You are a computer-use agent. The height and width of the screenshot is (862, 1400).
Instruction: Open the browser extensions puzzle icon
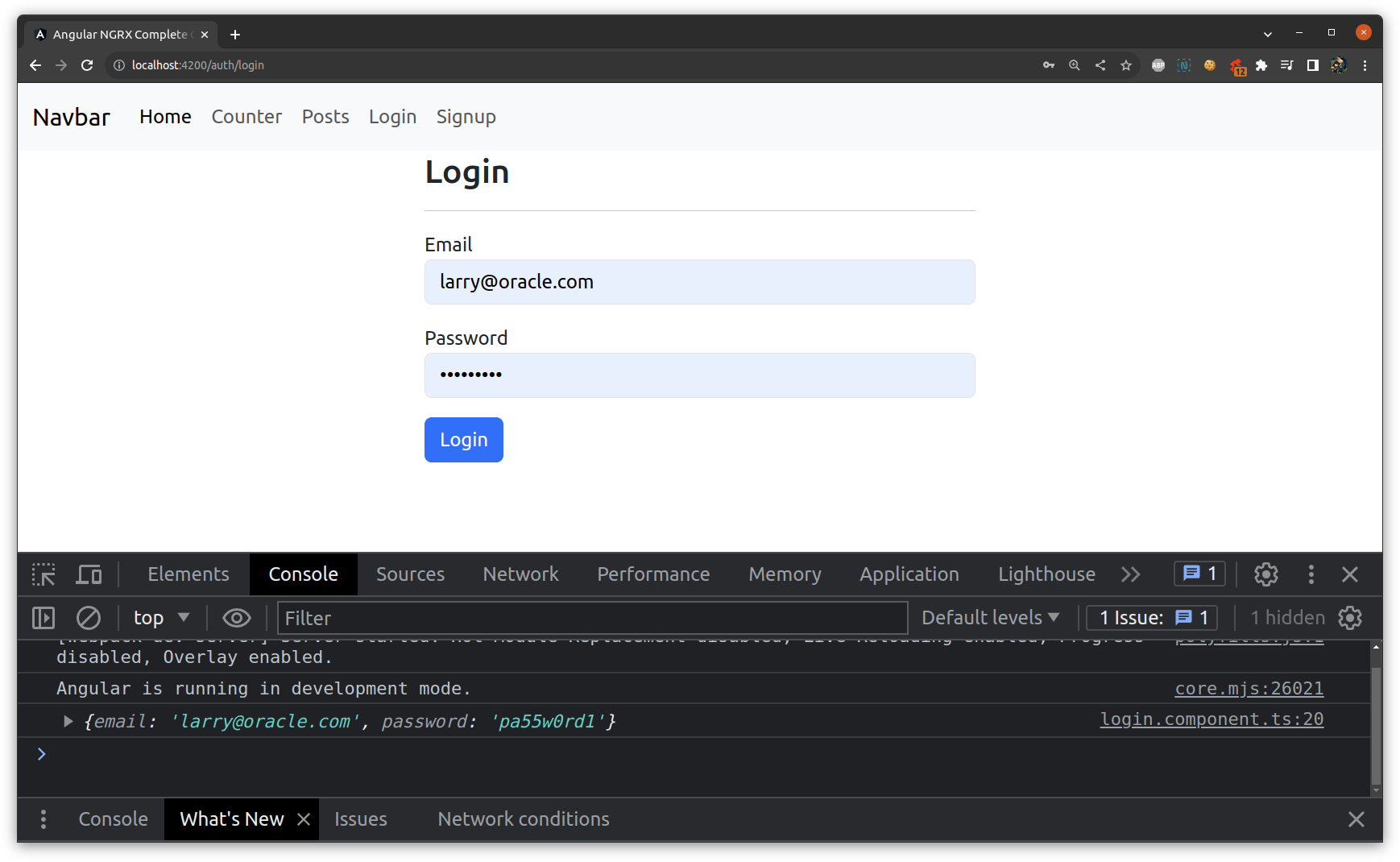click(x=1261, y=65)
